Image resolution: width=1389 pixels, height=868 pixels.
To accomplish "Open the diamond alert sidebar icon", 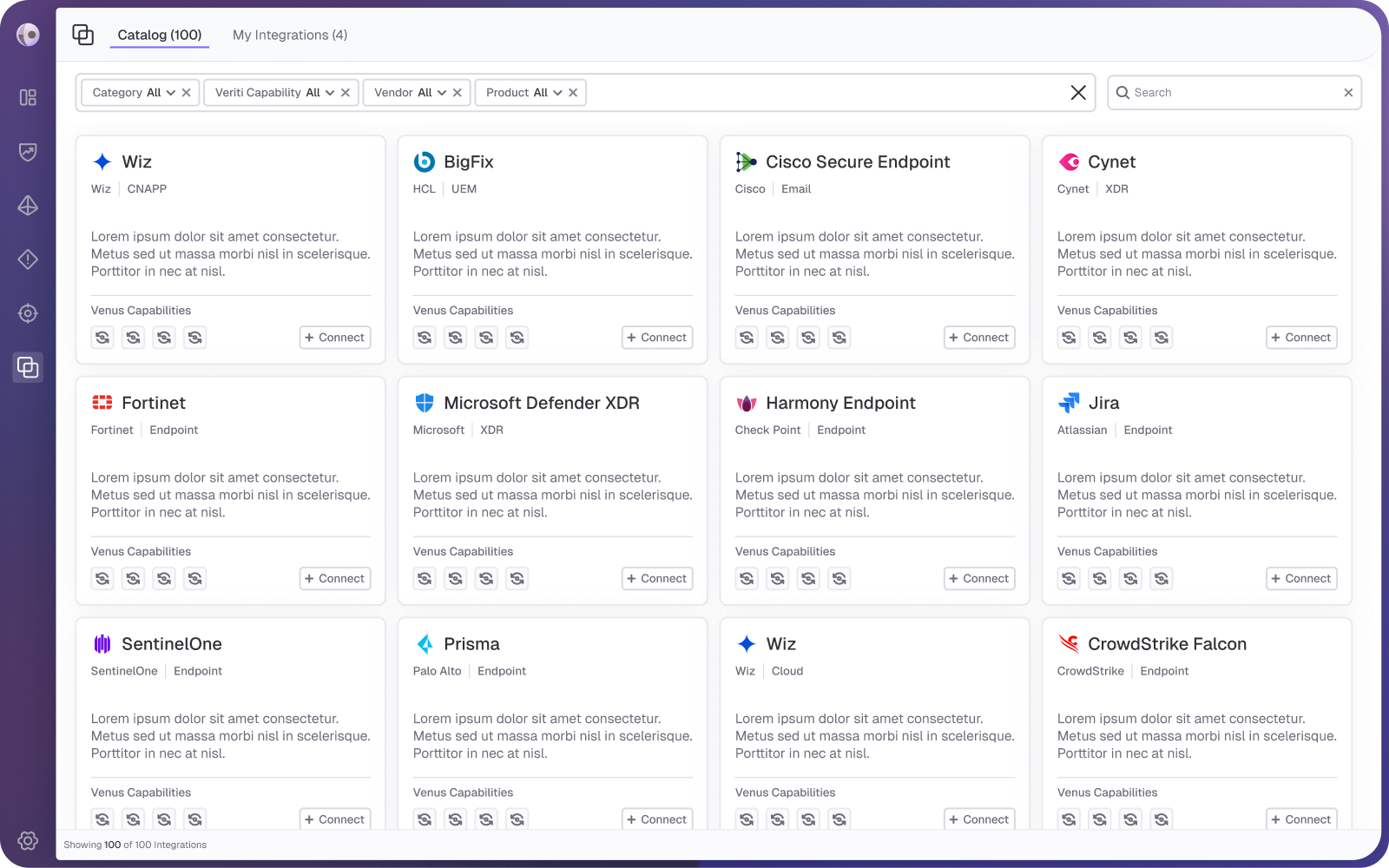I will point(28,260).
